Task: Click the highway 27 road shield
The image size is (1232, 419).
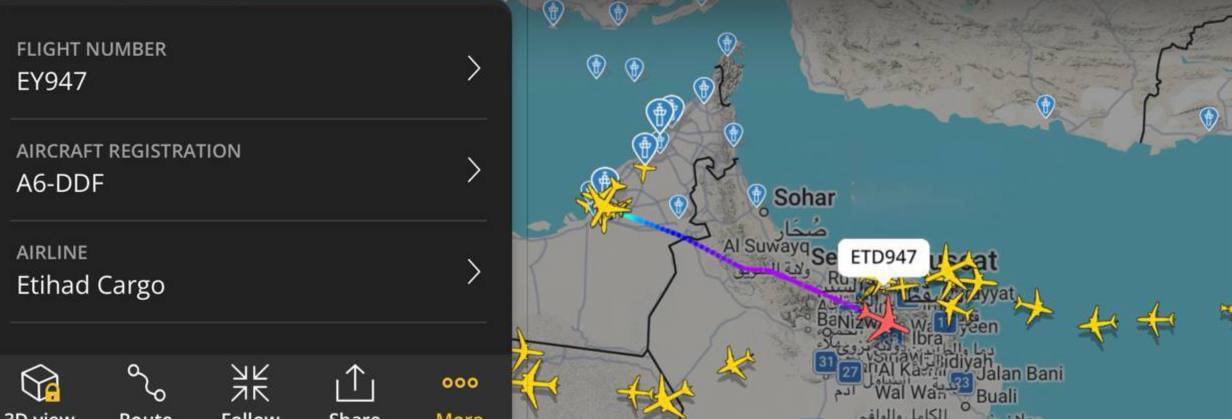Action: [x=849, y=372]
